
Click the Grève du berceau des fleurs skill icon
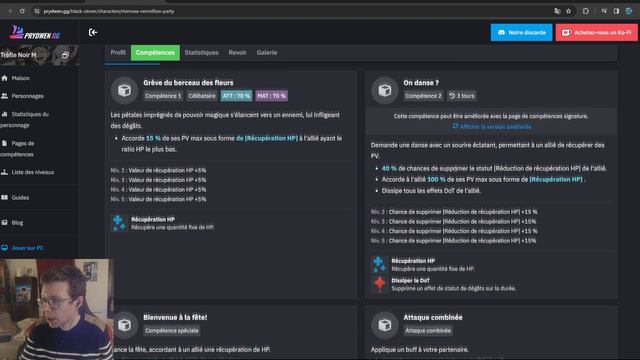pos(124,90)
